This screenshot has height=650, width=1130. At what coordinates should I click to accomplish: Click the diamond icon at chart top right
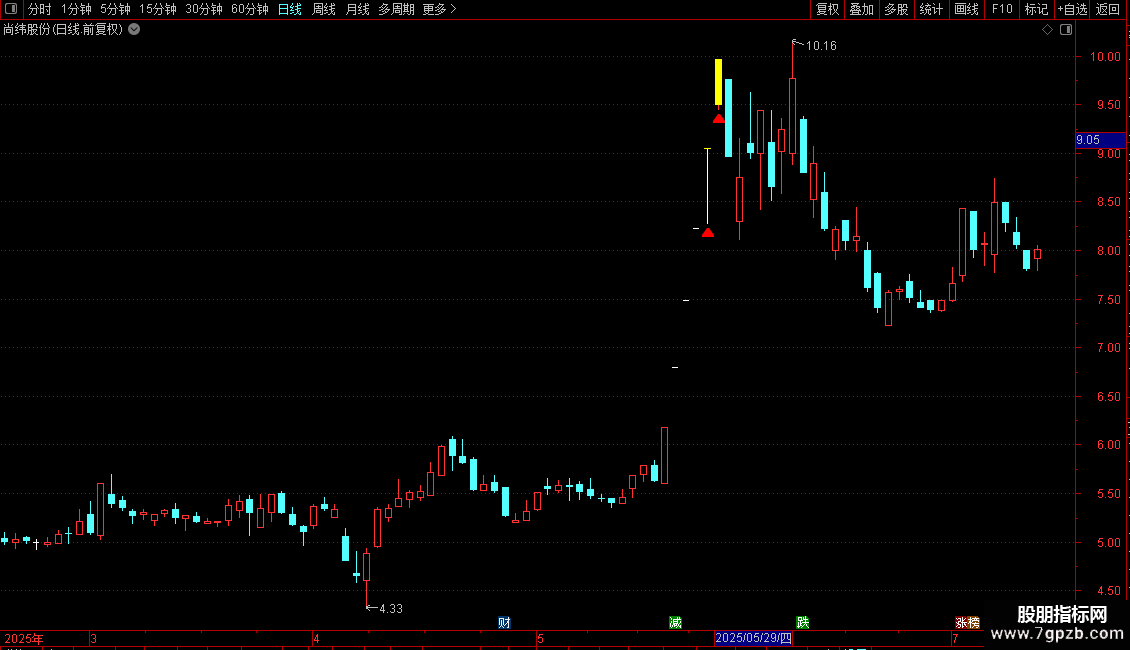pyautogui.click(x=1048, y=30)
